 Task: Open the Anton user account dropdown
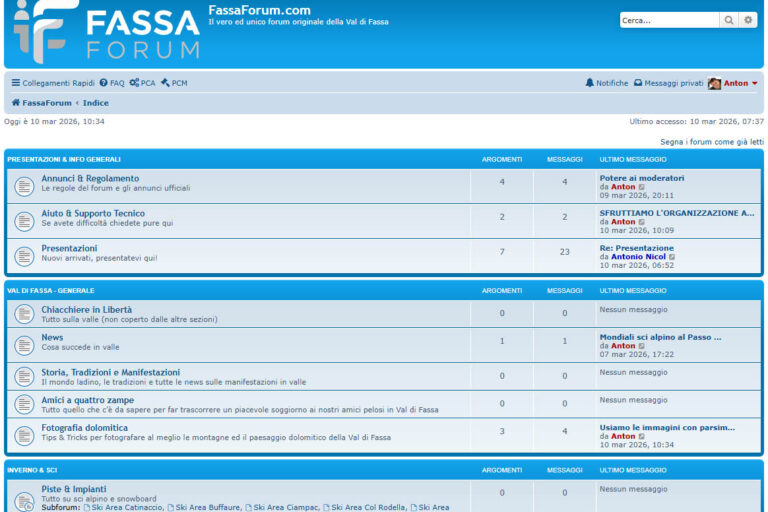734,83
